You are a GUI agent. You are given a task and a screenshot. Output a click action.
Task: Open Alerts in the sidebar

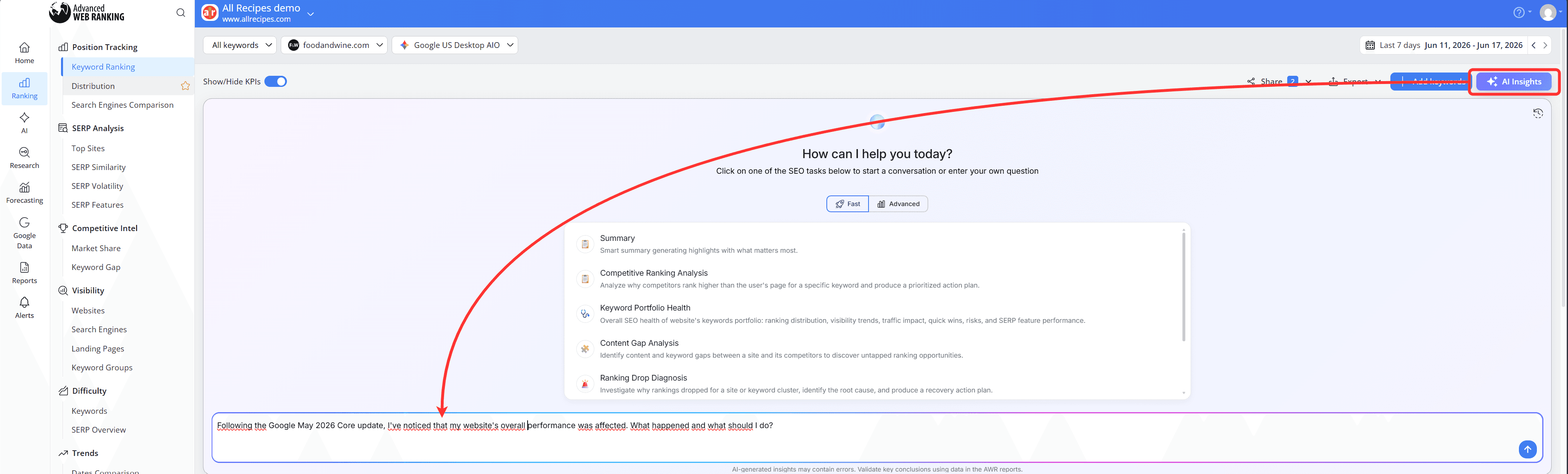point(24,308)
